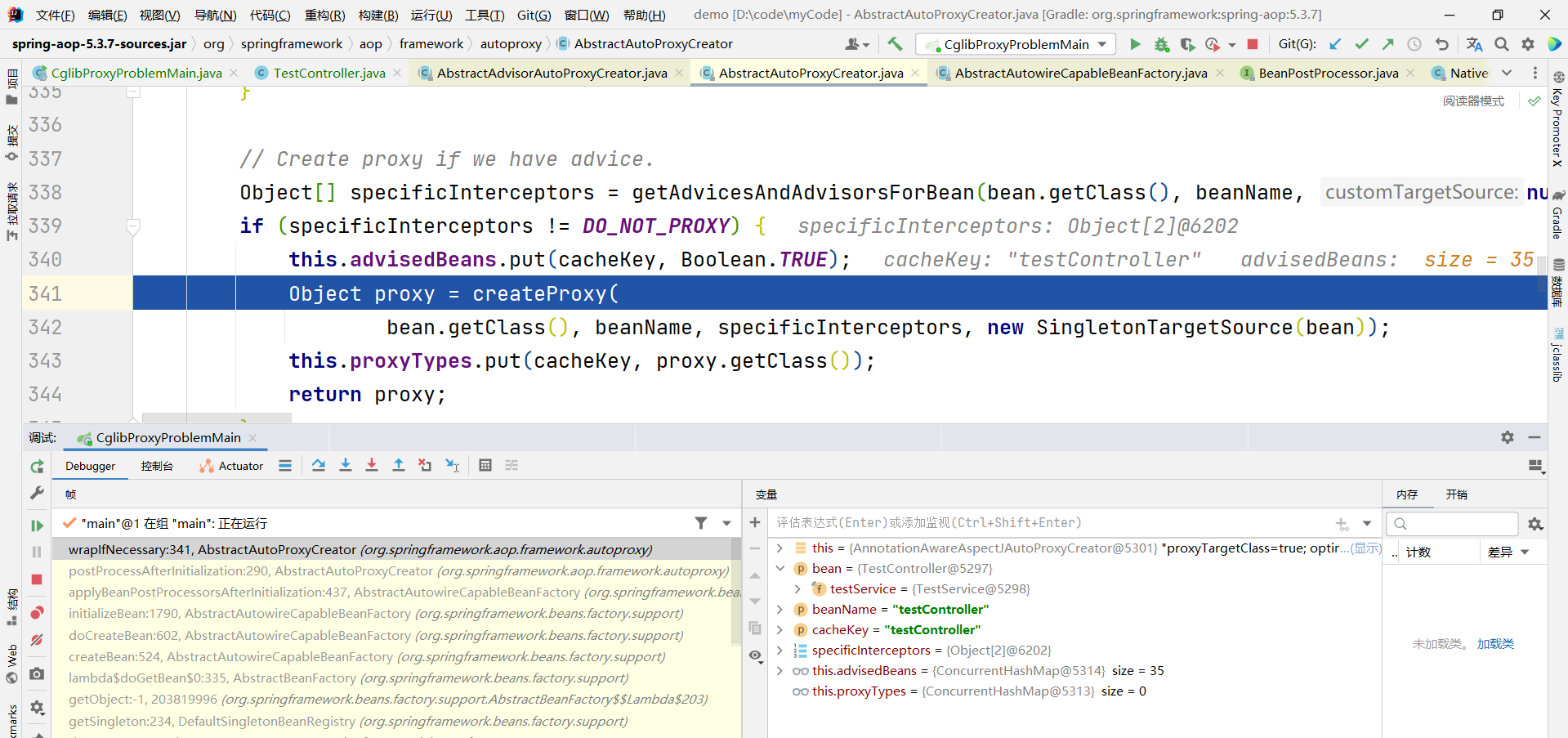Open evaluate expression history dropdown
The height and width of the screenshot is (738, 1568).
[1367, 523]
